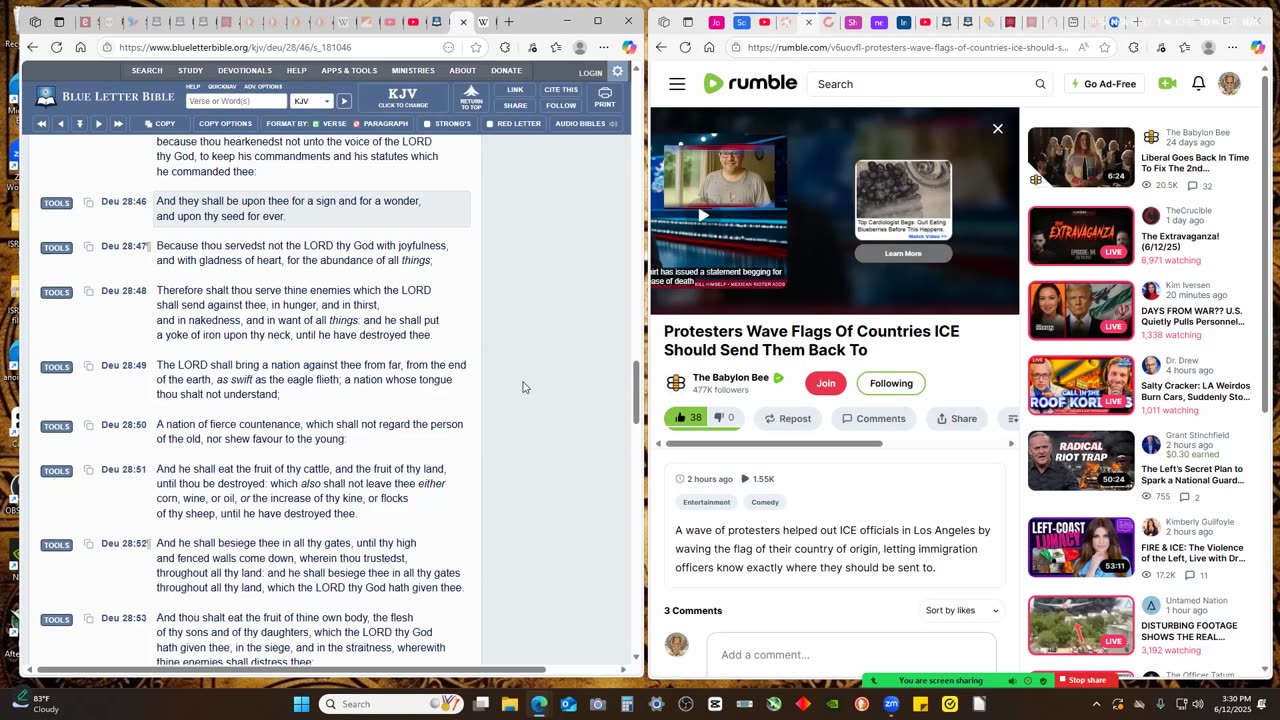Click the Windows Start button
This screenshot has height=720, width=1280.
(x=301, y=704)
